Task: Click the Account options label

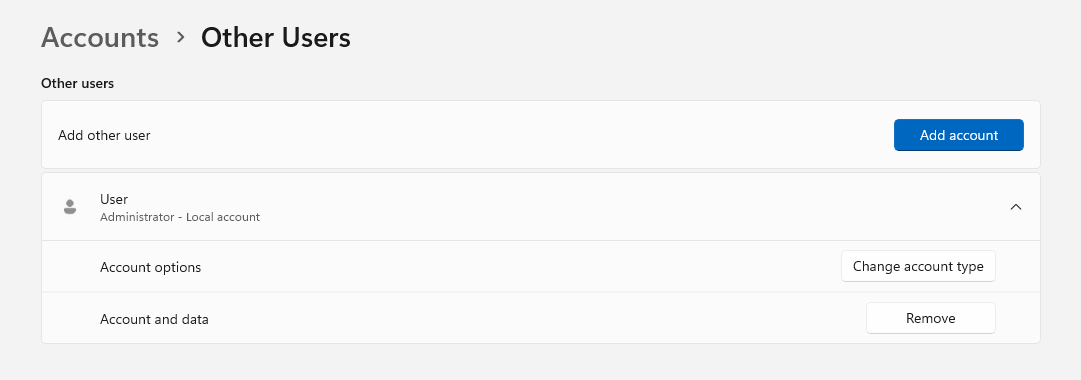Action: (x=150, y=267)
